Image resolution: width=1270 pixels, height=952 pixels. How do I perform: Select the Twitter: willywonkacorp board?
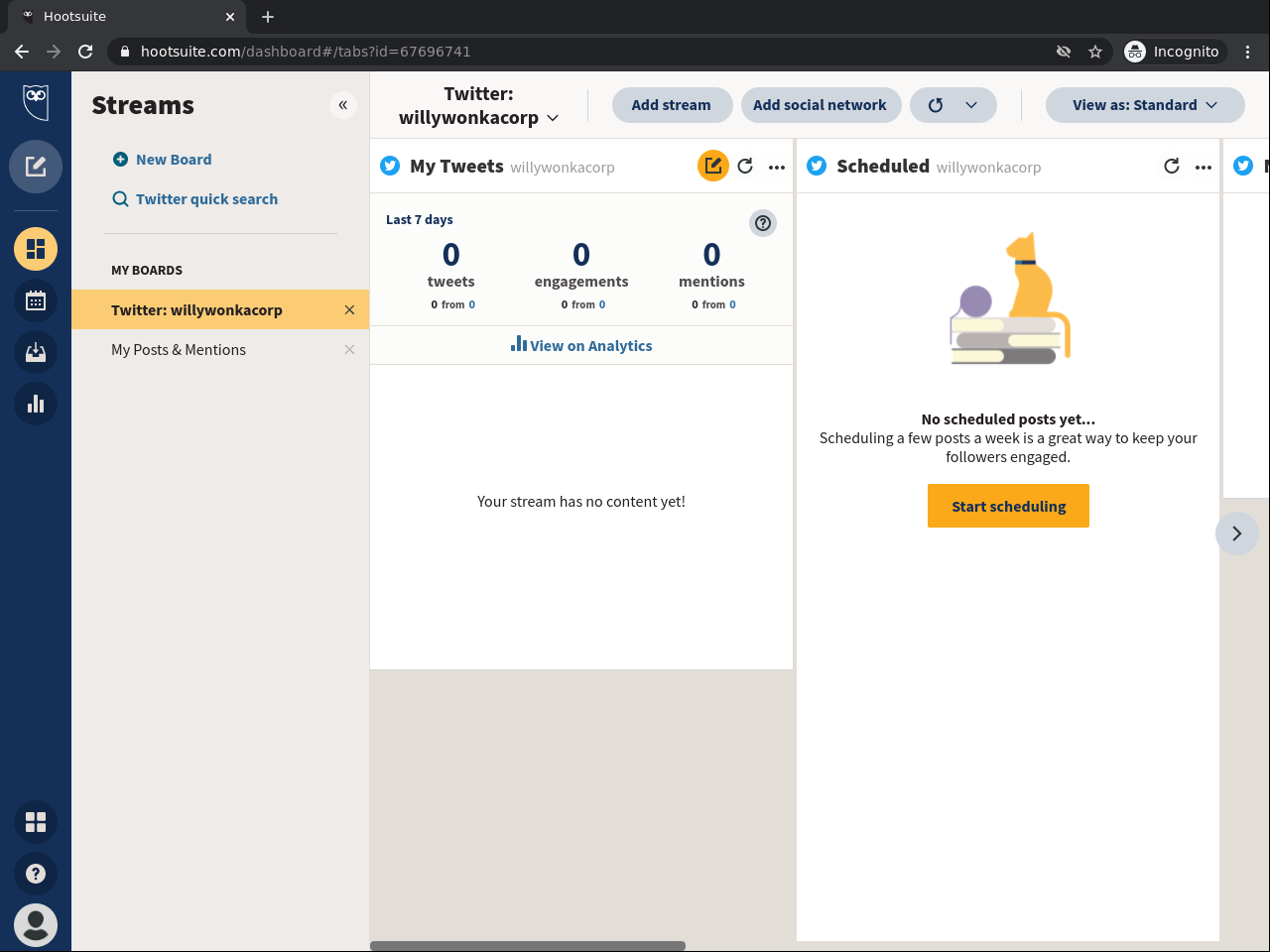[196, 310]
